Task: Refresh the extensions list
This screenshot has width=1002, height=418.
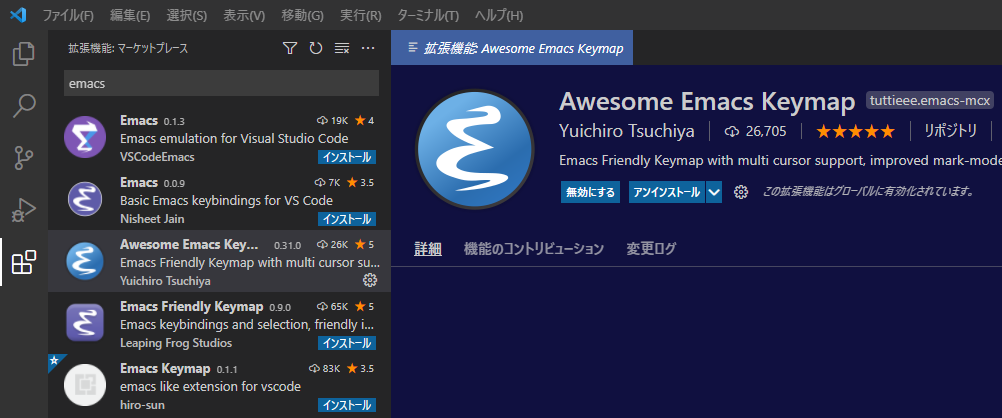Action: [x=316, y=48]
